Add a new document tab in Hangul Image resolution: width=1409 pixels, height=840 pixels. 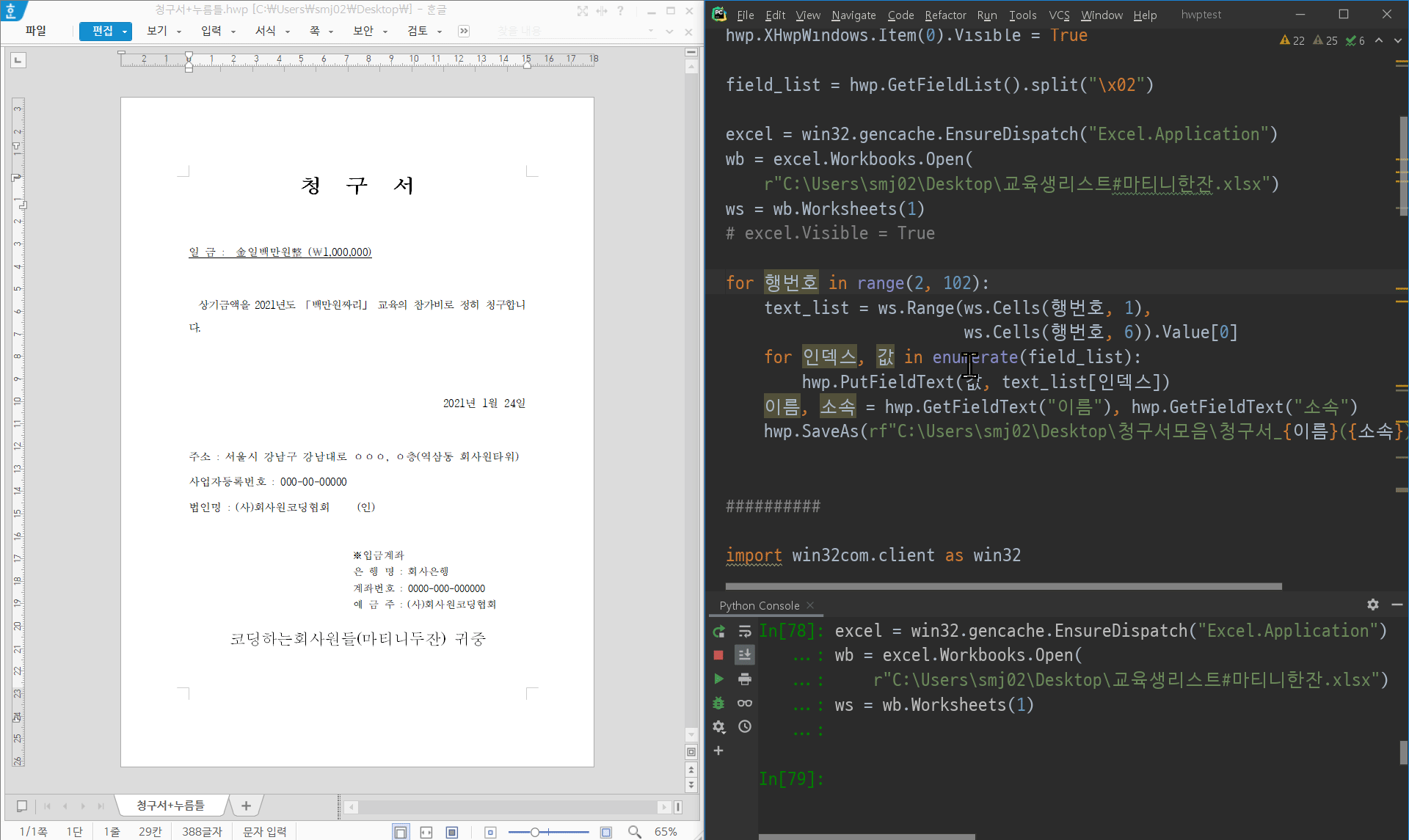(246, 806)
